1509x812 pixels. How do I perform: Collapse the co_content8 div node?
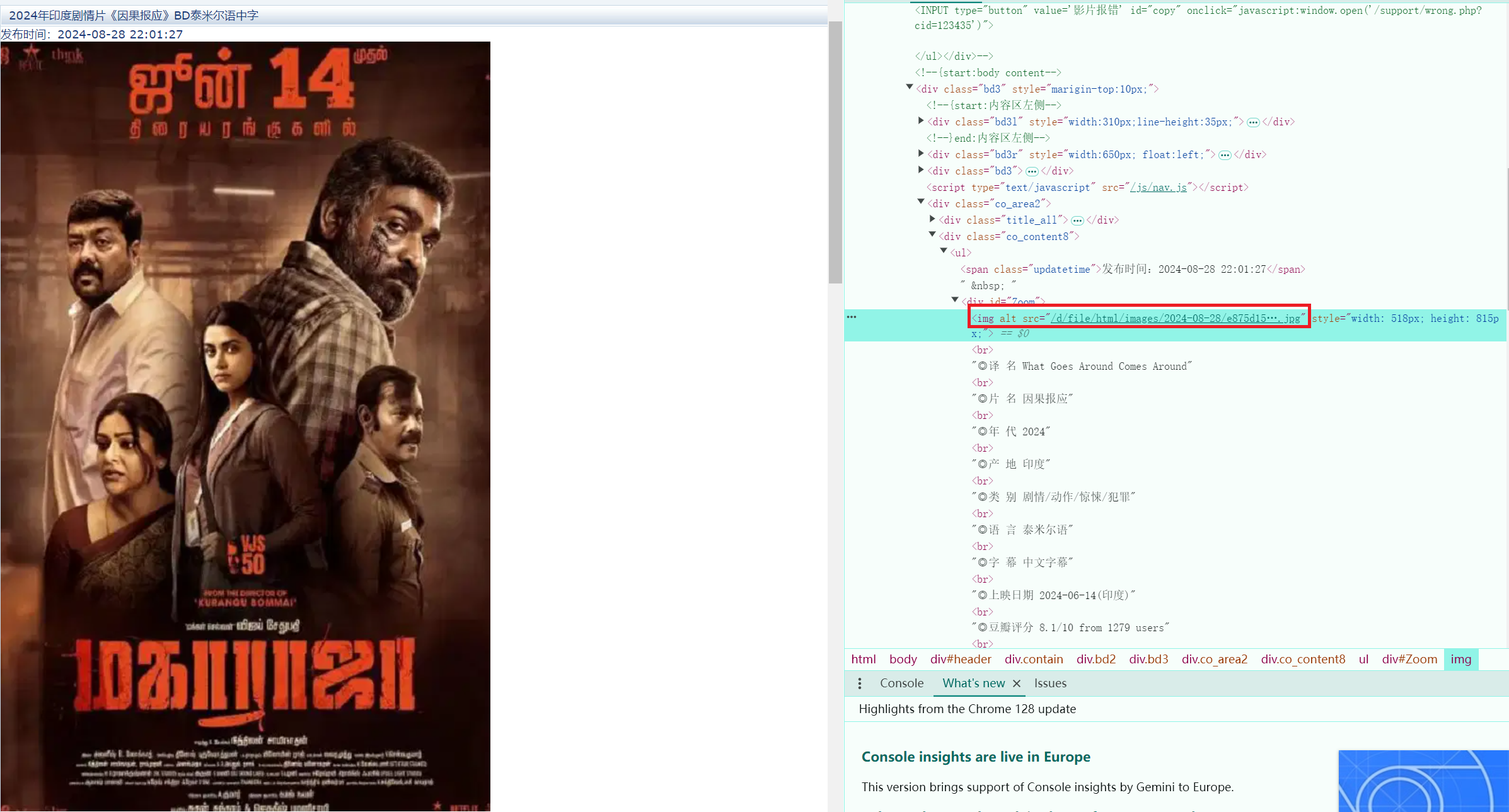coord(932,235)
